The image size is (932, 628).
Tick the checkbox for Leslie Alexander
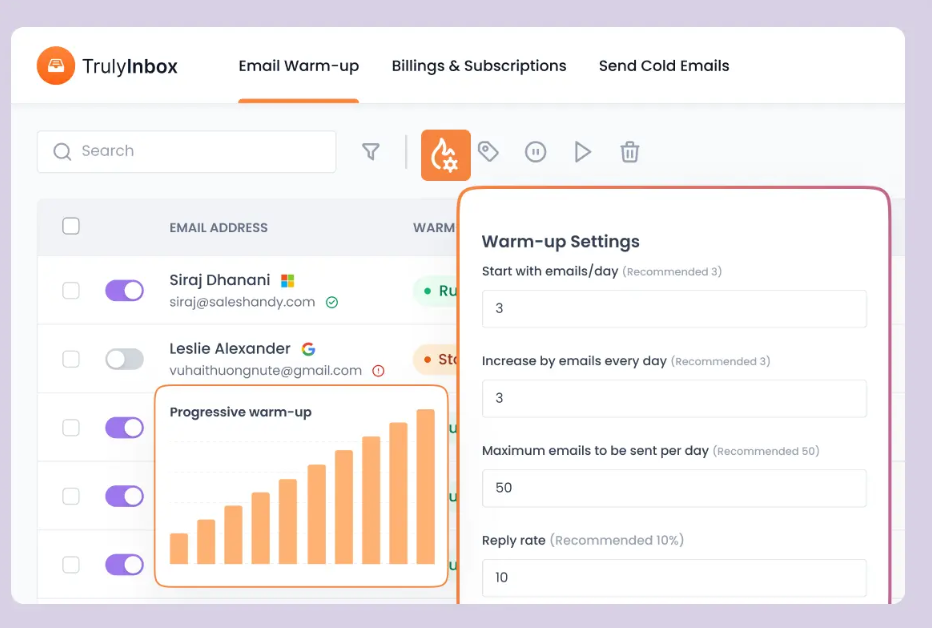click(x=71, y=359)
